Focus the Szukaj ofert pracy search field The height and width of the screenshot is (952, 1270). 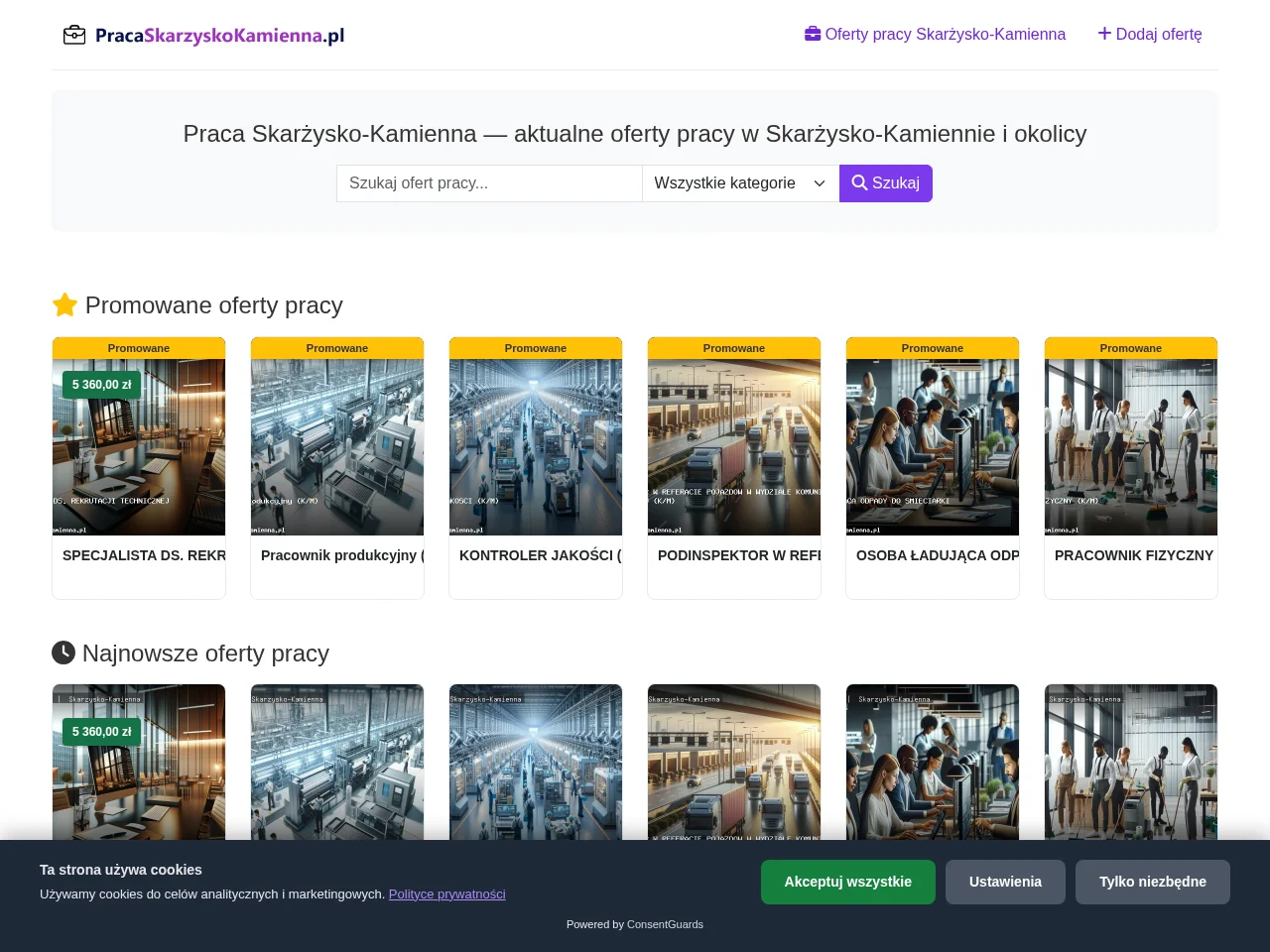click(489, 183)
